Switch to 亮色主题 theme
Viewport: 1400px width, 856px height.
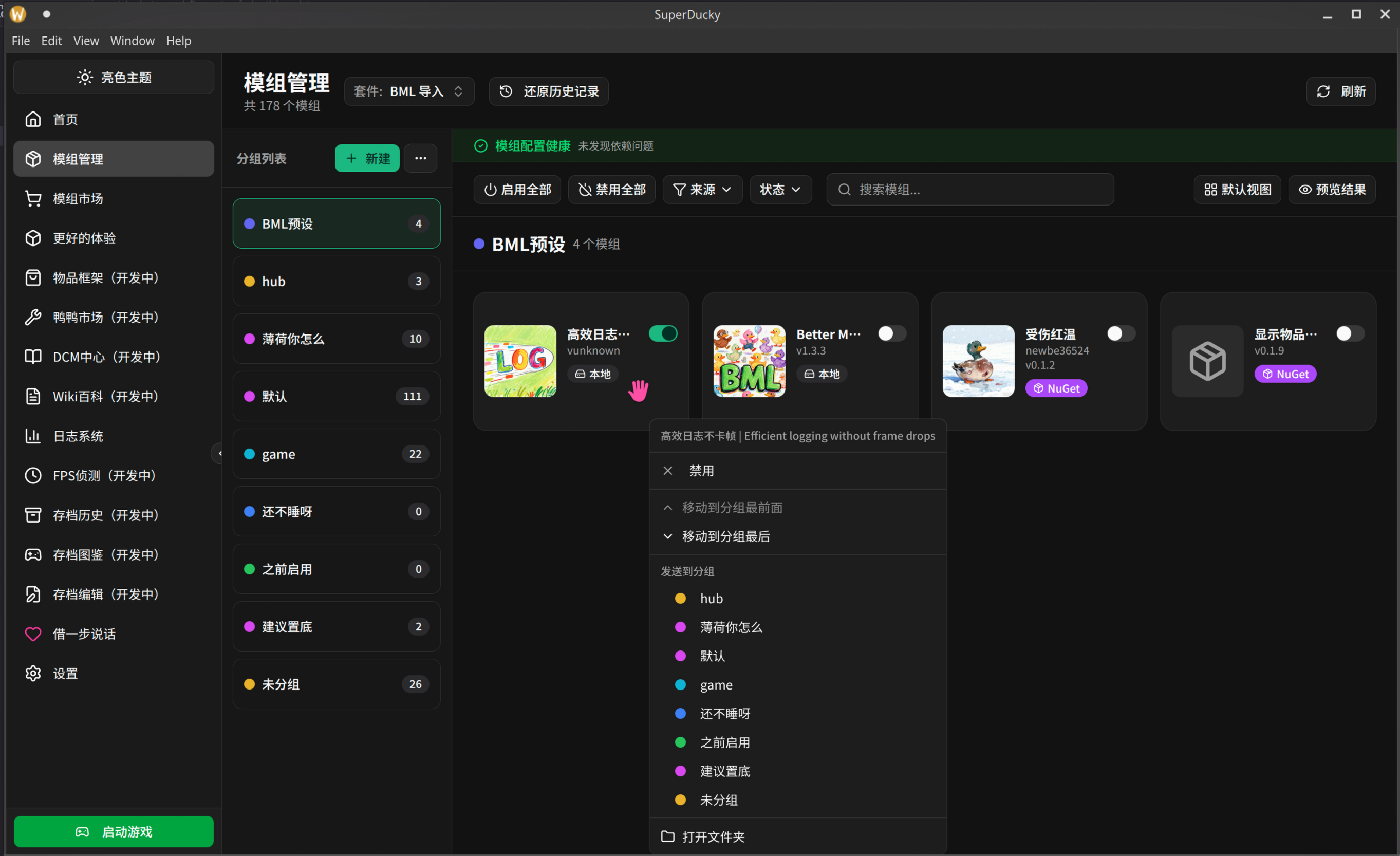click(113, 77)
